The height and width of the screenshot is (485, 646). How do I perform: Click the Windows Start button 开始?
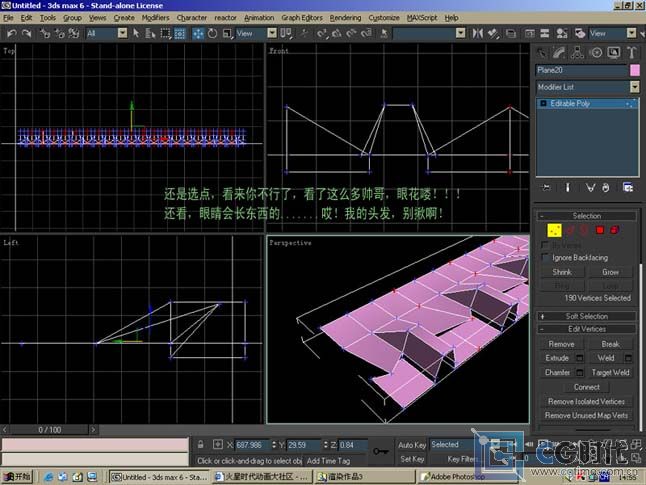point(18,477)
